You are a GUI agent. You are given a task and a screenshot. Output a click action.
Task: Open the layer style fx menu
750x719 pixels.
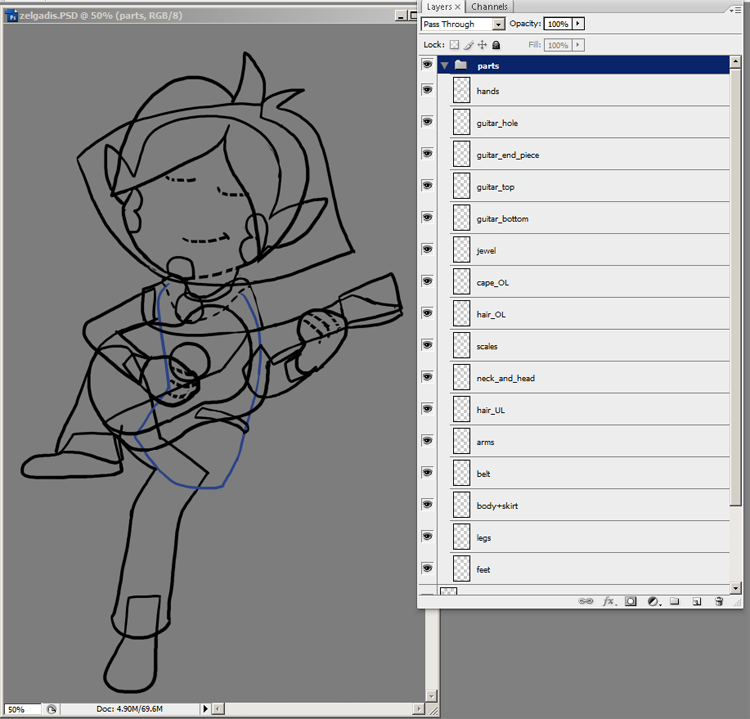point(609,601)
